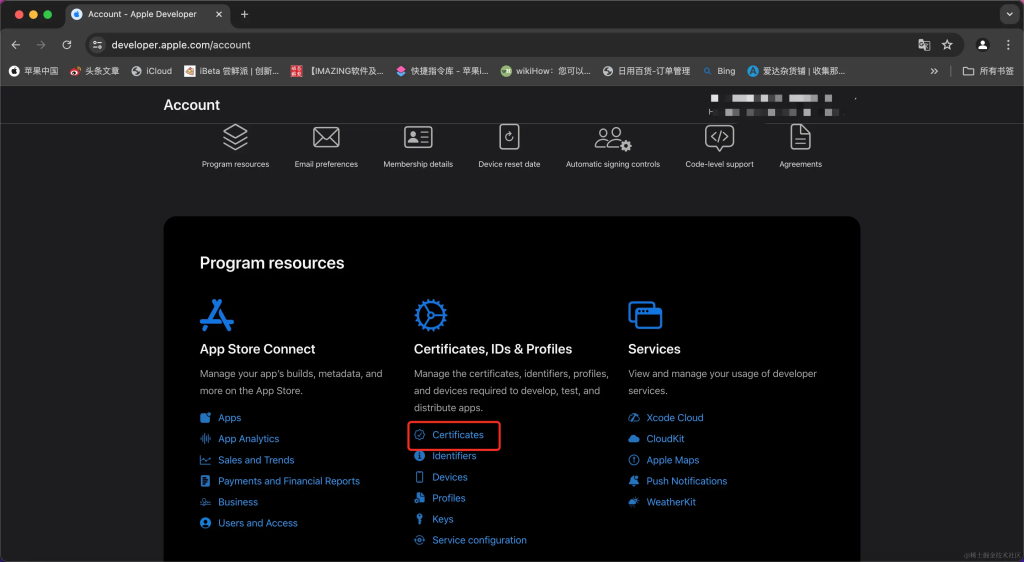Bookmark this page with star icon
1024x562 pixels.
coord(947,45)
